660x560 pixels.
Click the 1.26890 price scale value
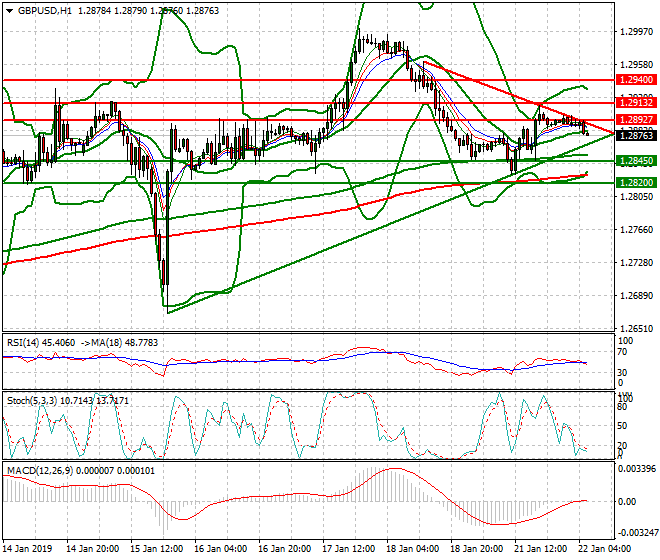point(637,296)
